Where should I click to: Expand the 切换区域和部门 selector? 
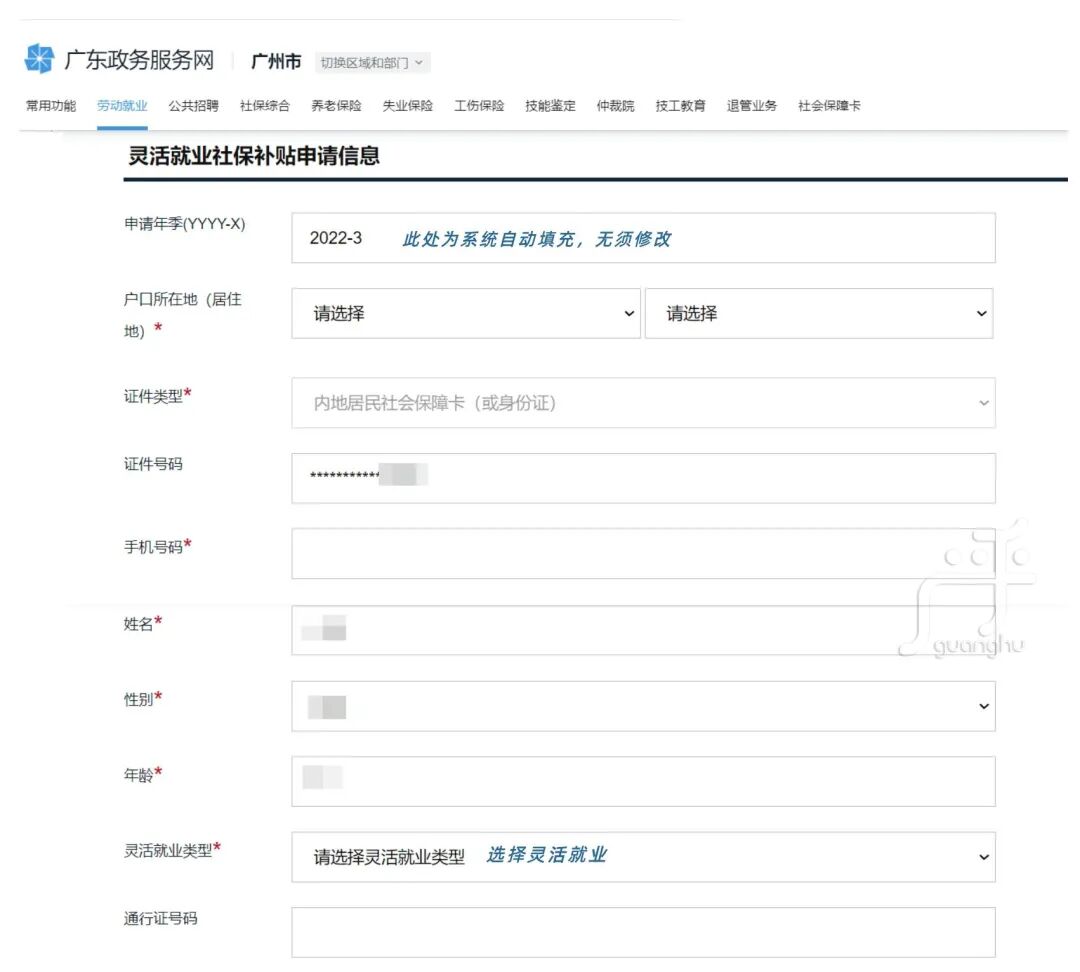[372, 62]
